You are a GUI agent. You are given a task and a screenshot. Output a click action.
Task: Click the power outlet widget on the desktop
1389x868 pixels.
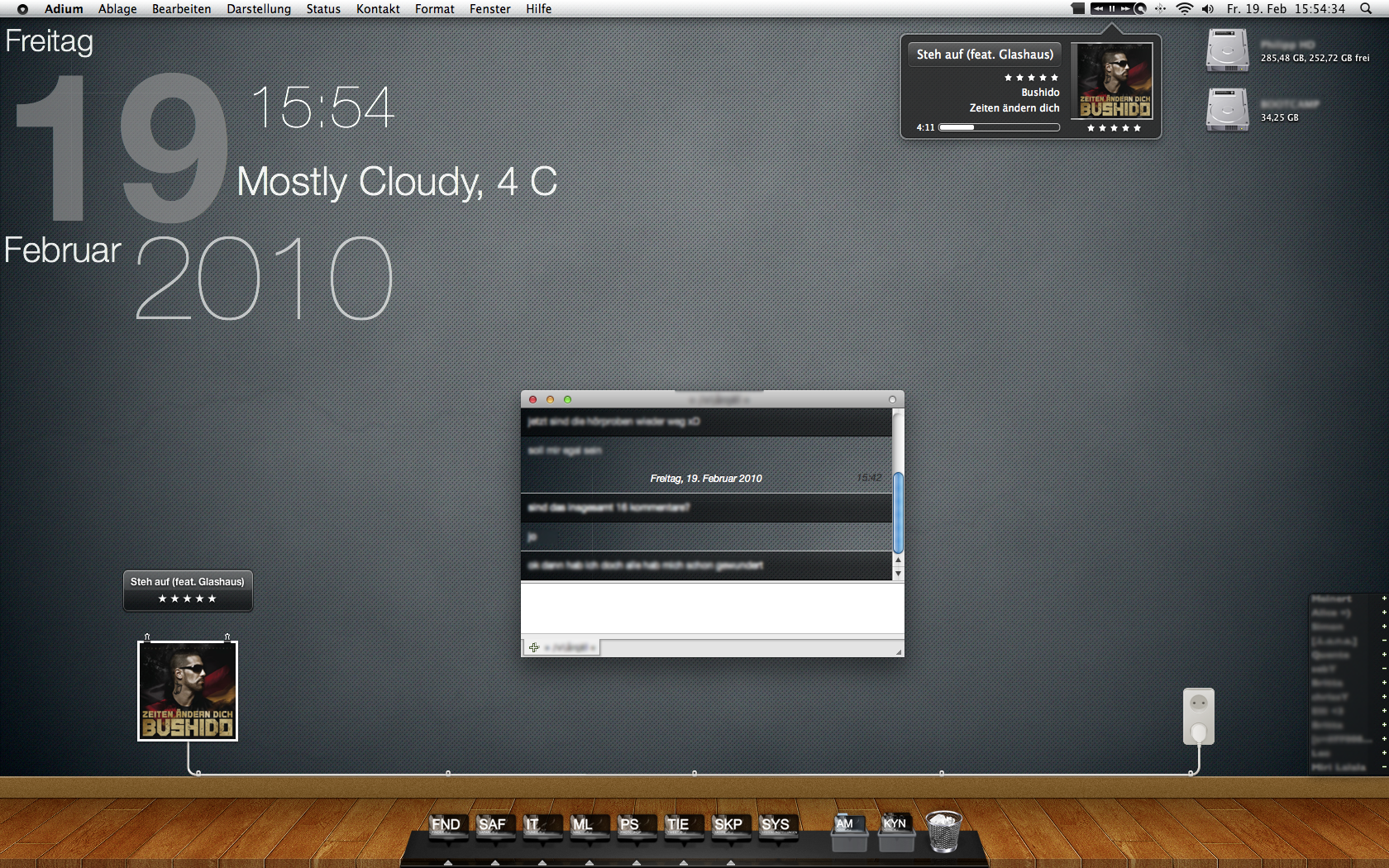pyautogui.click(x=1199, y=717)
